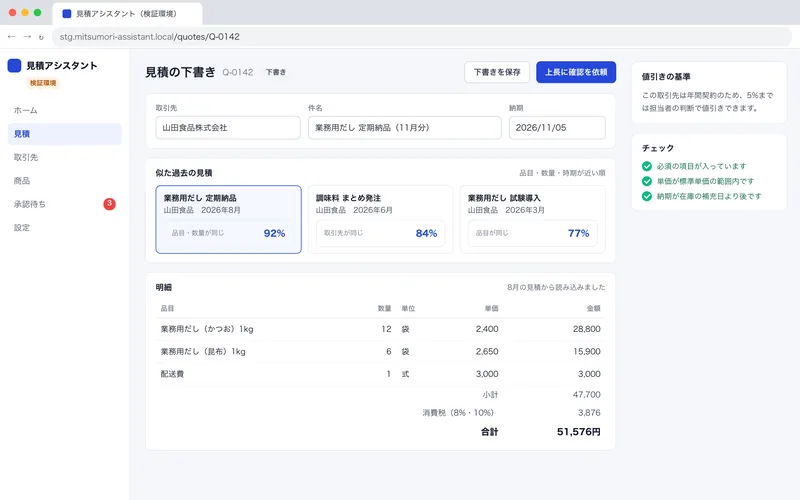The width and height of the screenshot is (800, 500).
Task: Click quantity 12 in かつお row
Action: point(386,329)
